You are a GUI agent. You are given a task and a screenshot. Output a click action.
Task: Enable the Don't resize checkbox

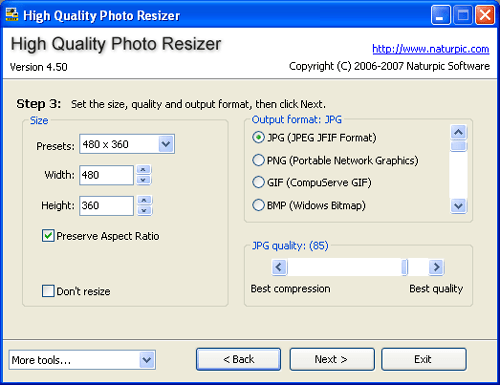(48, 291)
